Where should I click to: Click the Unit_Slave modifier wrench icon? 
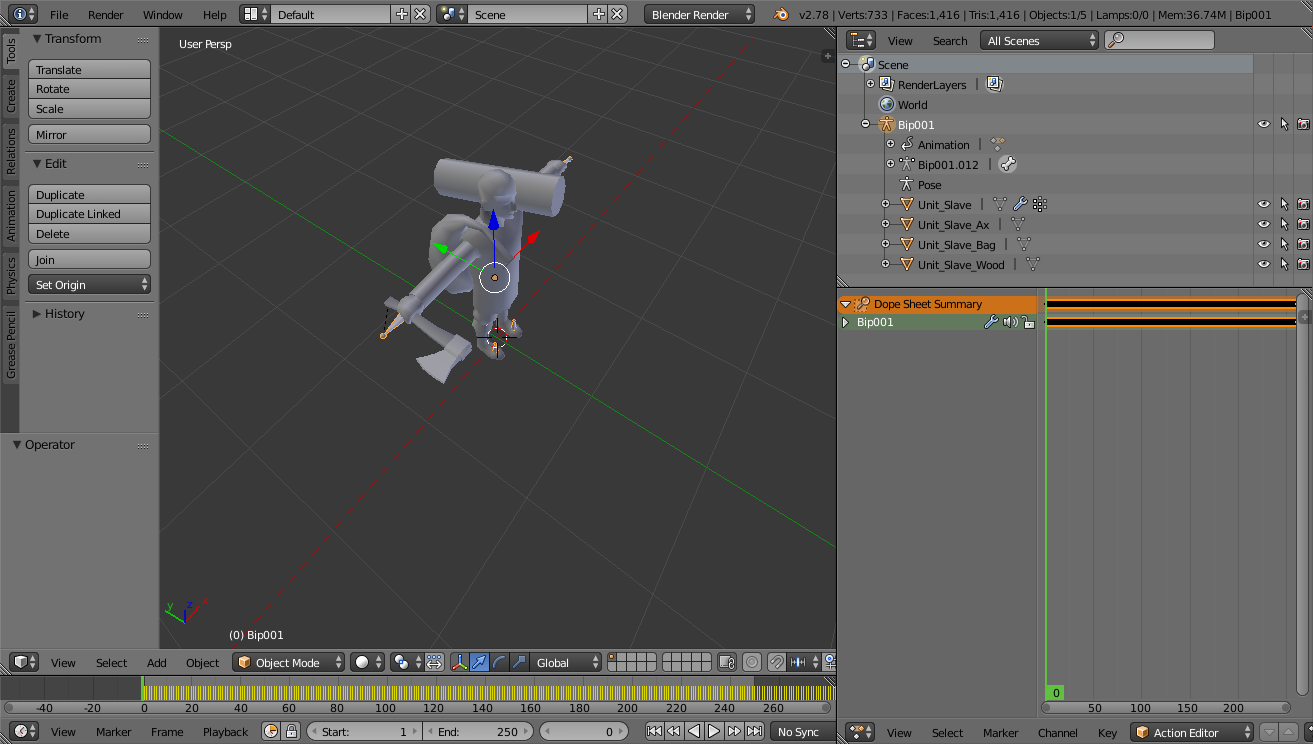click(x=1020, y=204)
